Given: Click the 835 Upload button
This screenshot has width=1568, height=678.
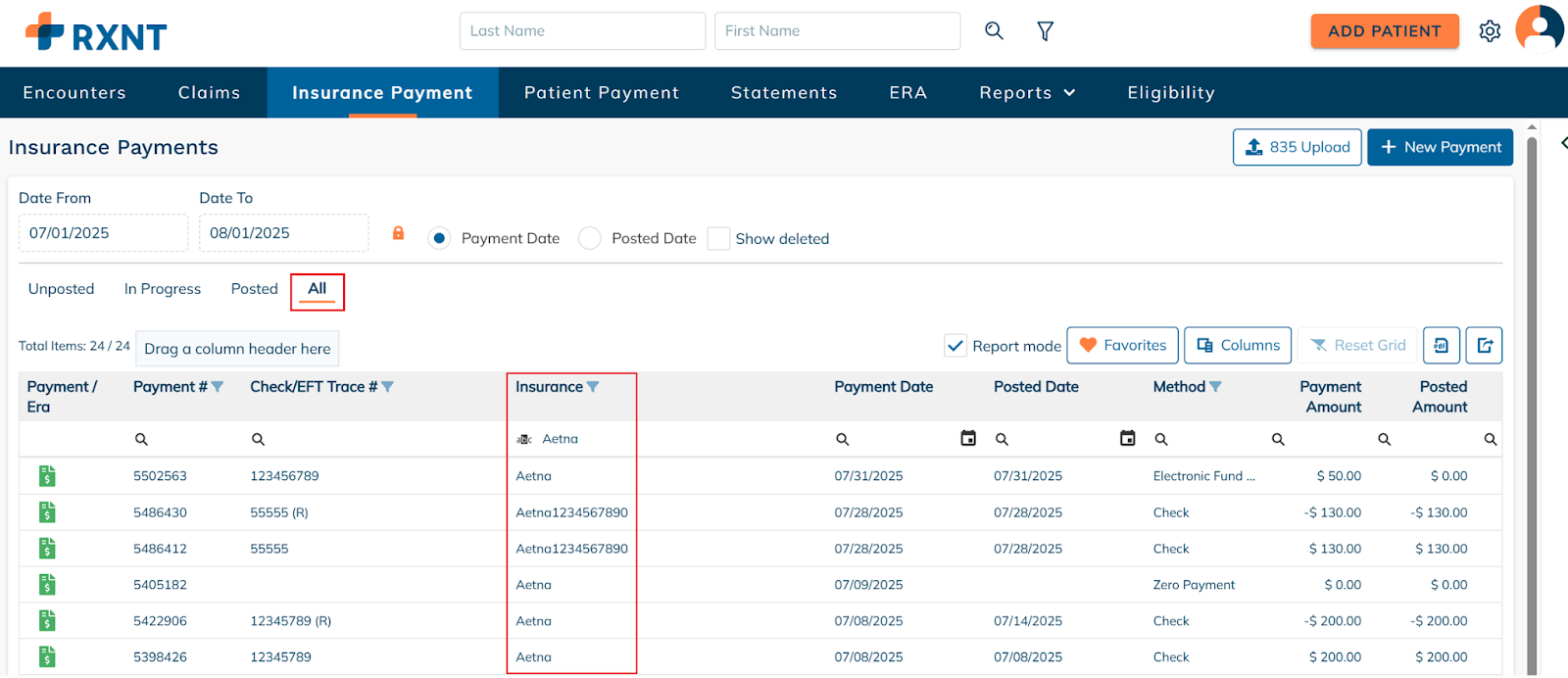Looking at the screenshot, I should click(1297, 147).
